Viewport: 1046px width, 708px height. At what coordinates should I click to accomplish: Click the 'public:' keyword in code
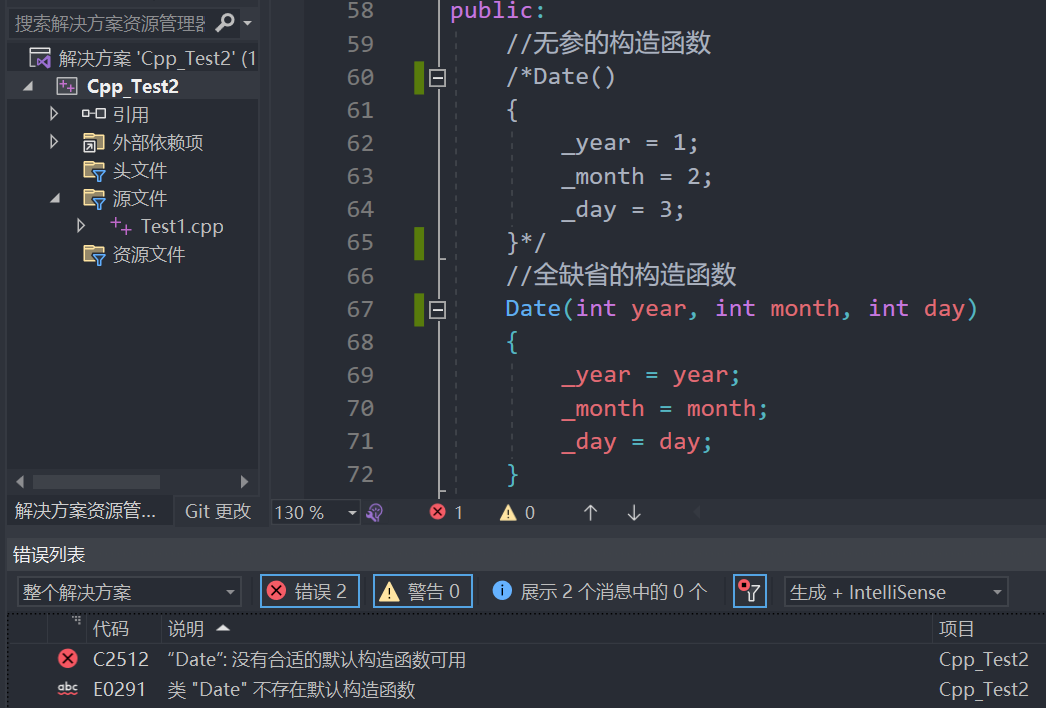(498, 11)
